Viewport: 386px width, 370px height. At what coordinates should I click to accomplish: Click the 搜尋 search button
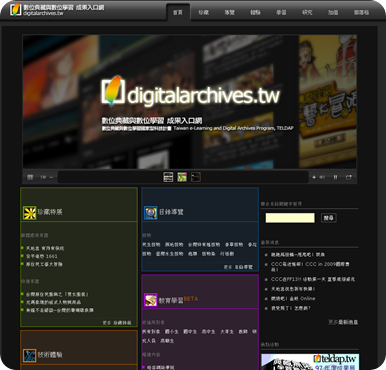click(x=329, y=218)
